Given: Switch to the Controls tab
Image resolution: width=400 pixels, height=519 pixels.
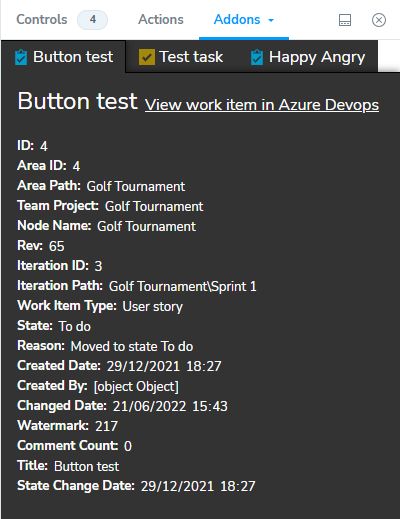Looking at the screenshot, I should tap(42, 20).
